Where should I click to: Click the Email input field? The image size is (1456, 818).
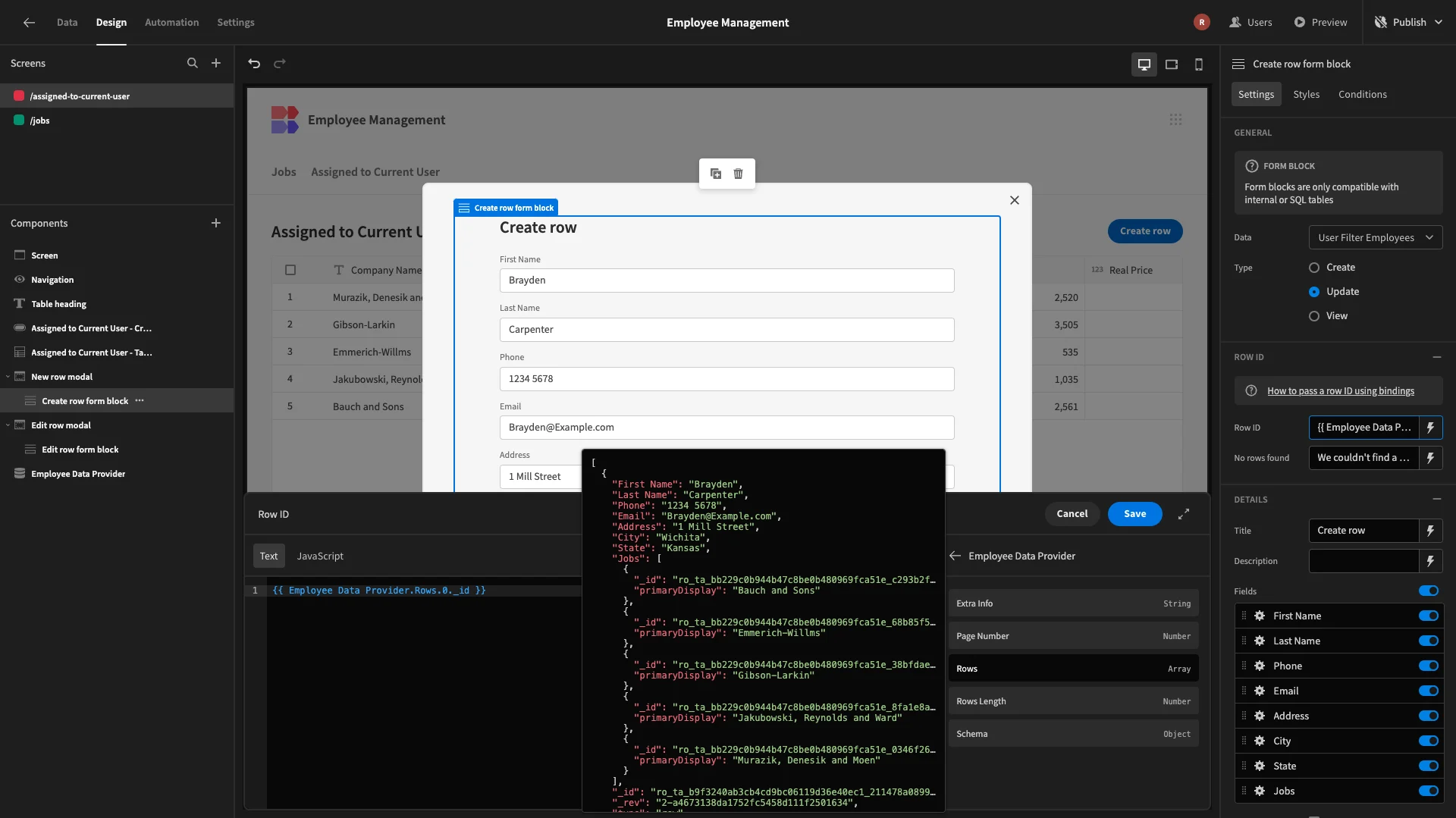[x=726, y=428]
